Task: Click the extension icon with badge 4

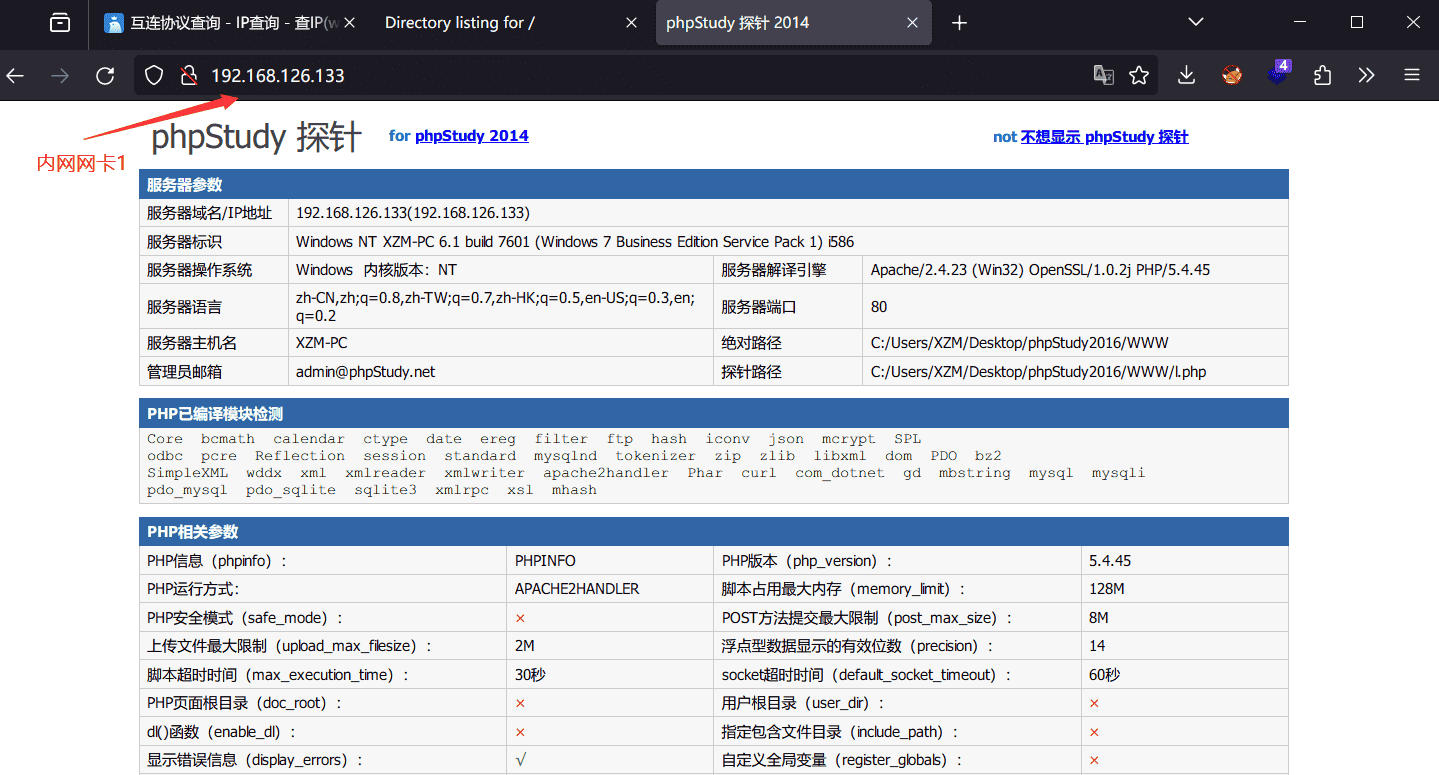Action: pos(1278,74)
